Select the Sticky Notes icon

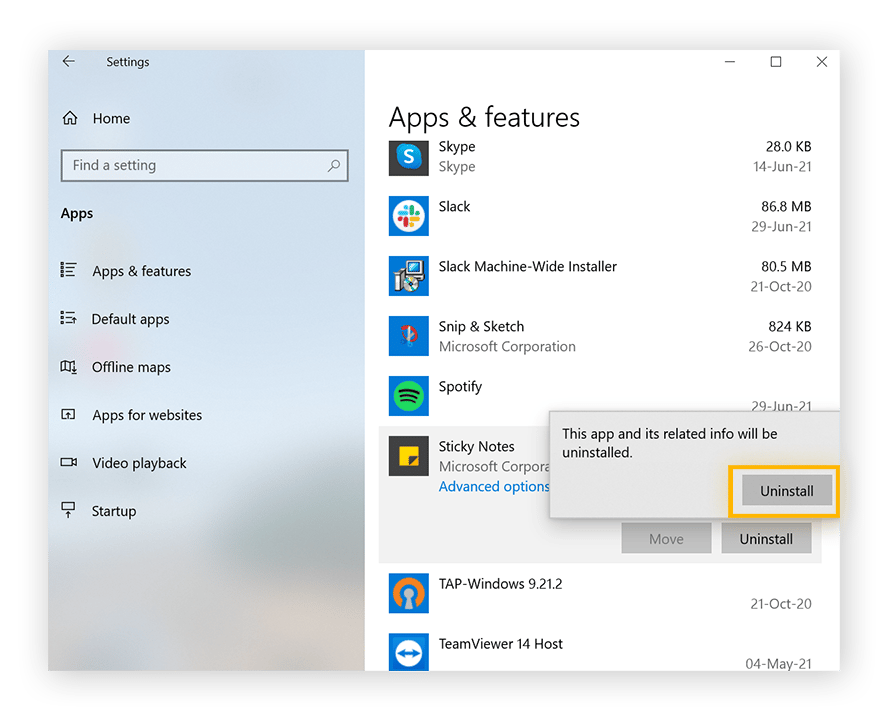408,456
